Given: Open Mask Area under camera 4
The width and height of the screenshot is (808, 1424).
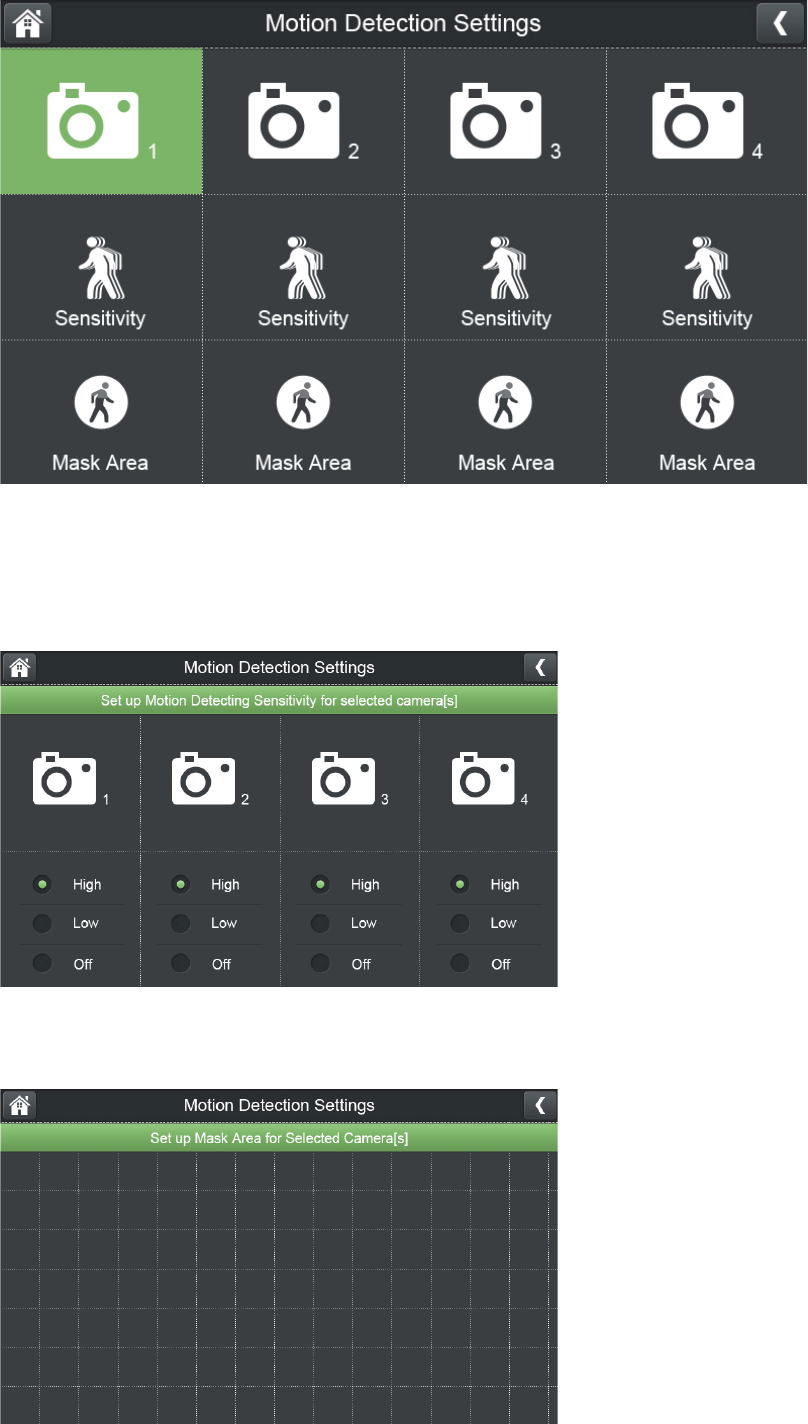Looking at the screenshot, I should tap(707, 412).
